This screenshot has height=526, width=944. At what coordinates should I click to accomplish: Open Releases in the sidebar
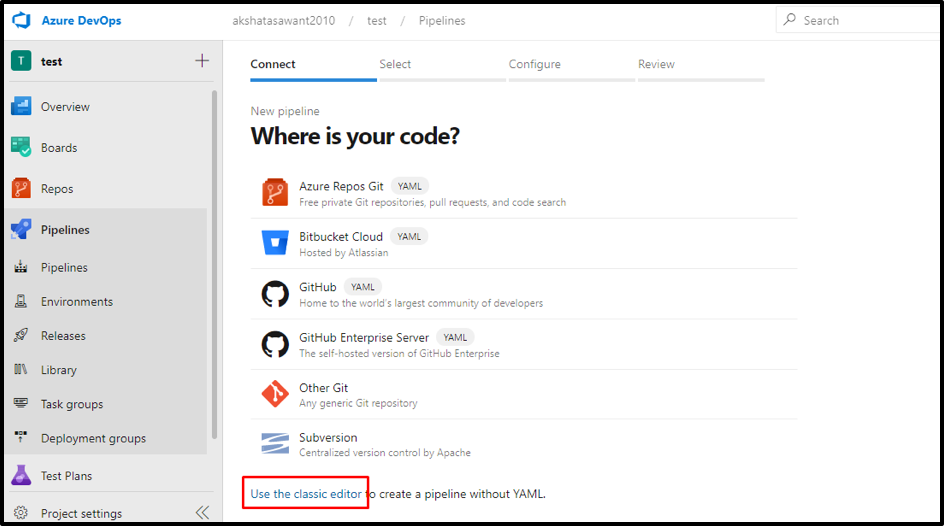click(x=63, y=336)
